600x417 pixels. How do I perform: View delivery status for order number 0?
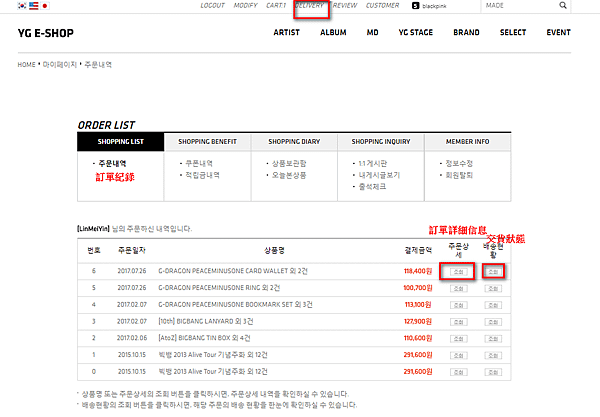493,372
